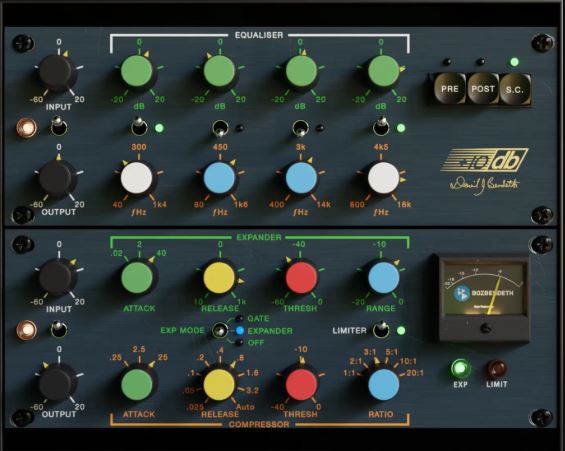This screenshot has width=565, height=451.
Task: Enable the S.C. sidechain button
Action: pos(514,89)
